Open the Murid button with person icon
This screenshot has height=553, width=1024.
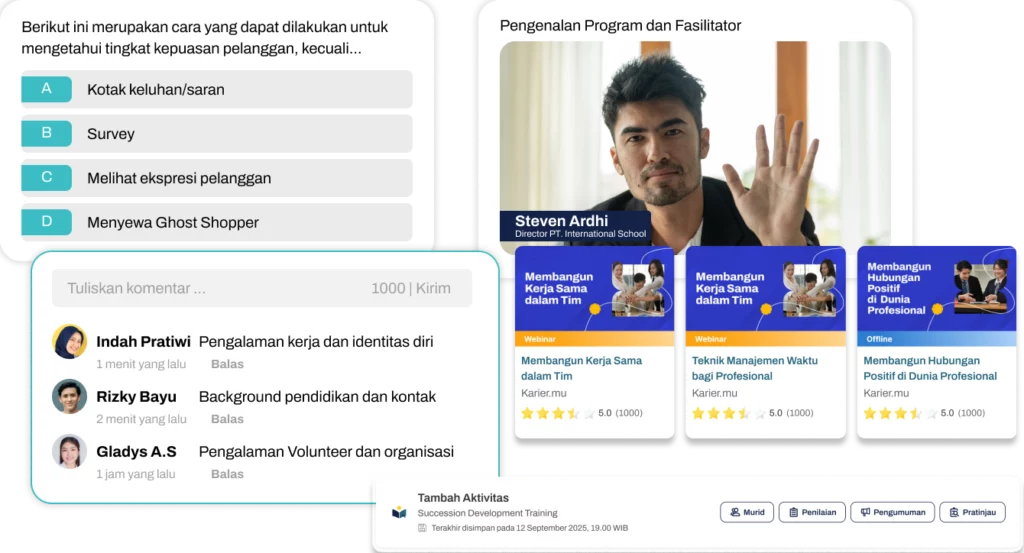tap(747, 512)
